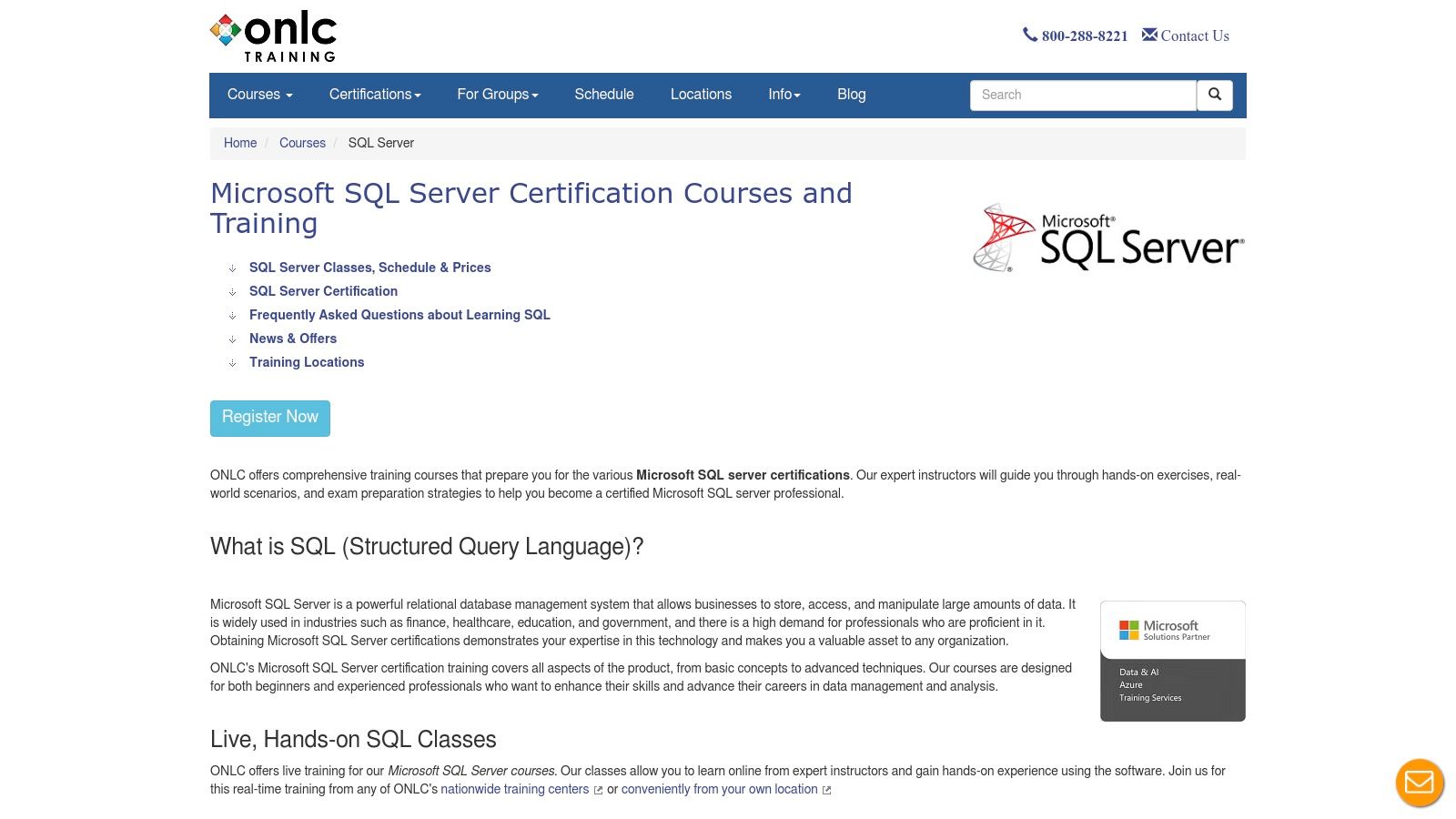Click into the Search input field
This screenshot has width=1456, height=819.
point(1083,95)
